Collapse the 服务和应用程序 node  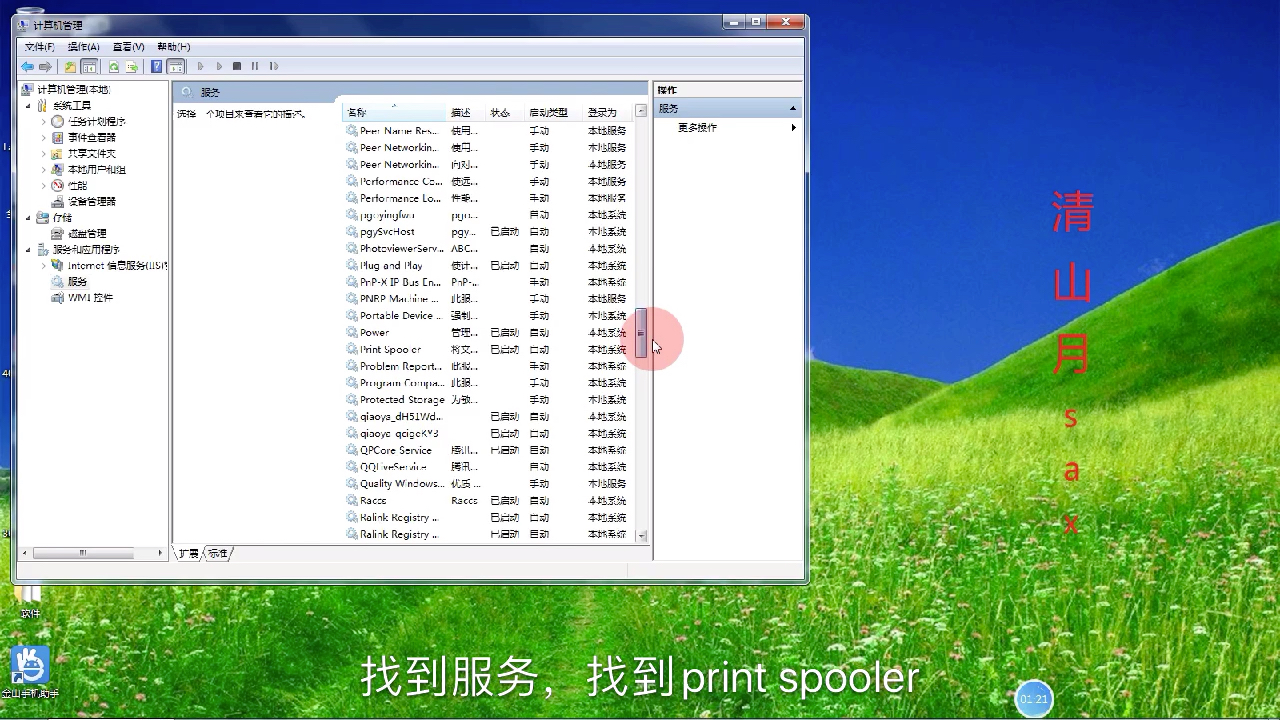[28, 250]
